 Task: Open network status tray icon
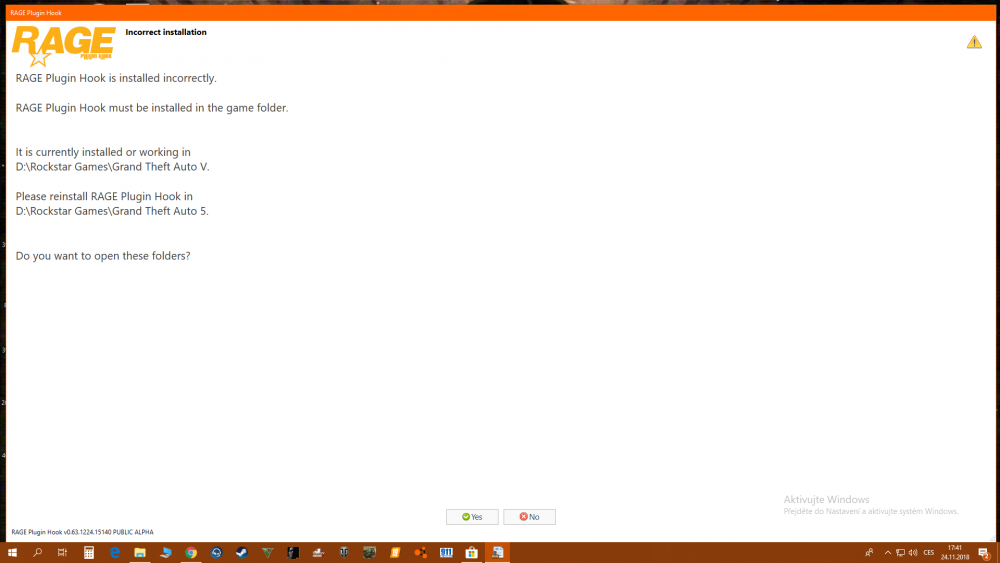(x=900, y=553)
